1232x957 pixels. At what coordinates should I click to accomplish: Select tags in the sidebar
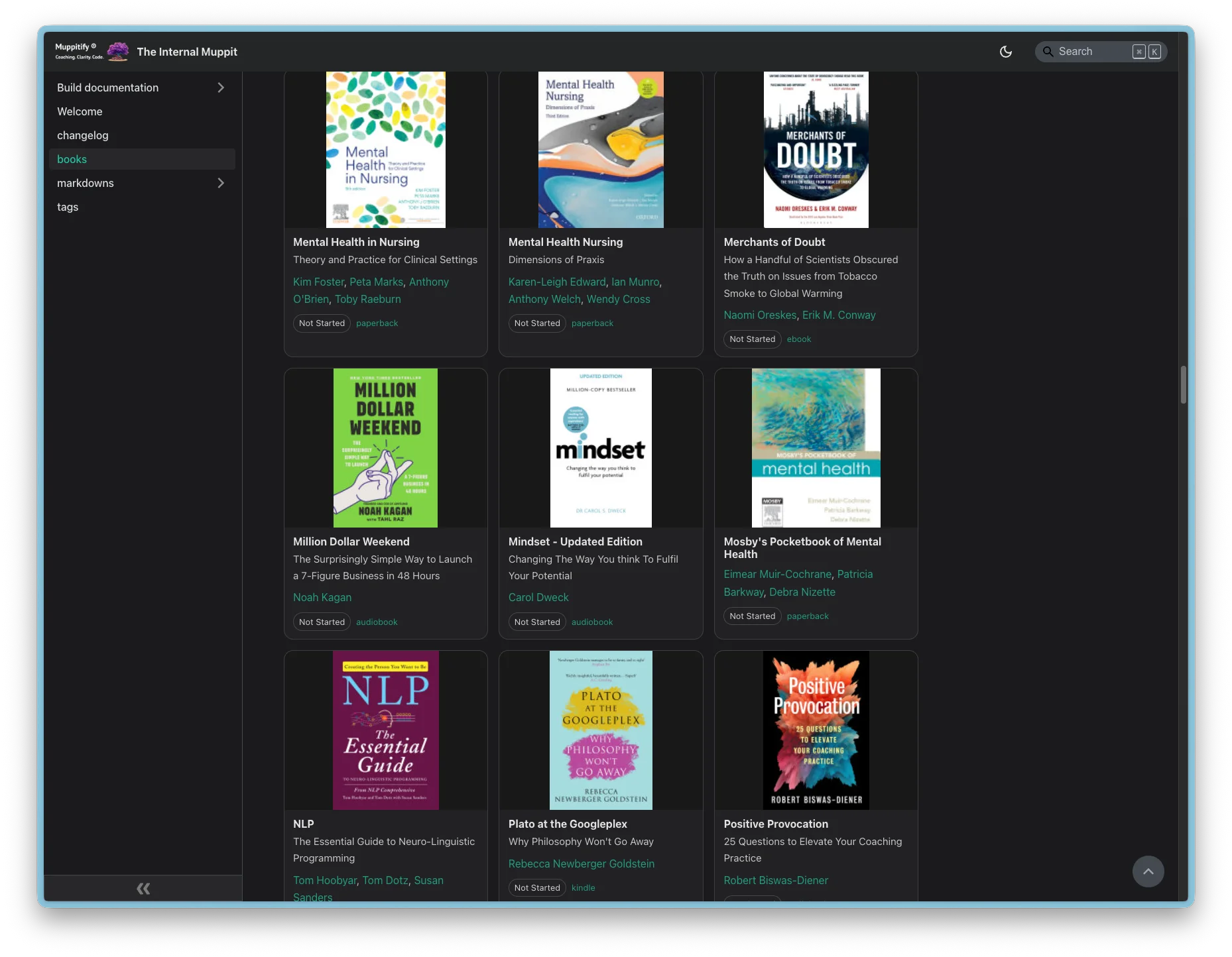67,207
